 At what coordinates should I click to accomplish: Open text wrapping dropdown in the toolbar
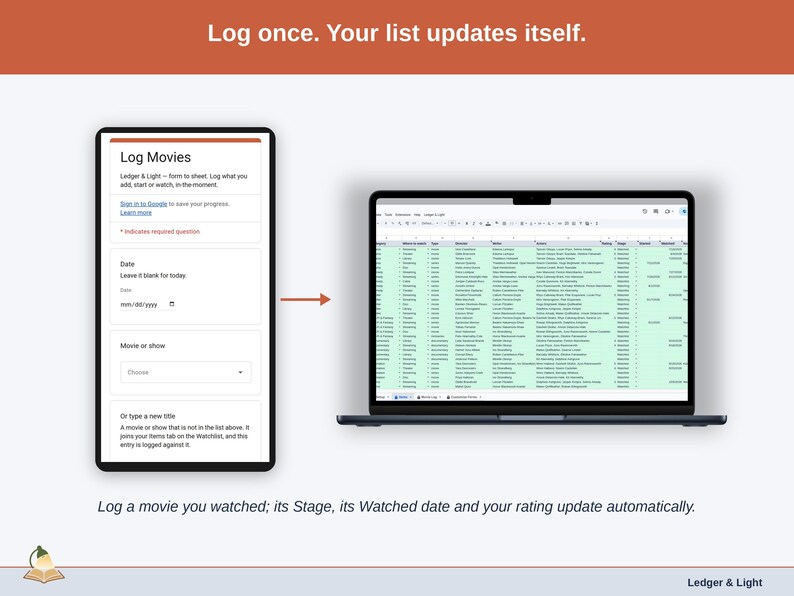point(541,223)
